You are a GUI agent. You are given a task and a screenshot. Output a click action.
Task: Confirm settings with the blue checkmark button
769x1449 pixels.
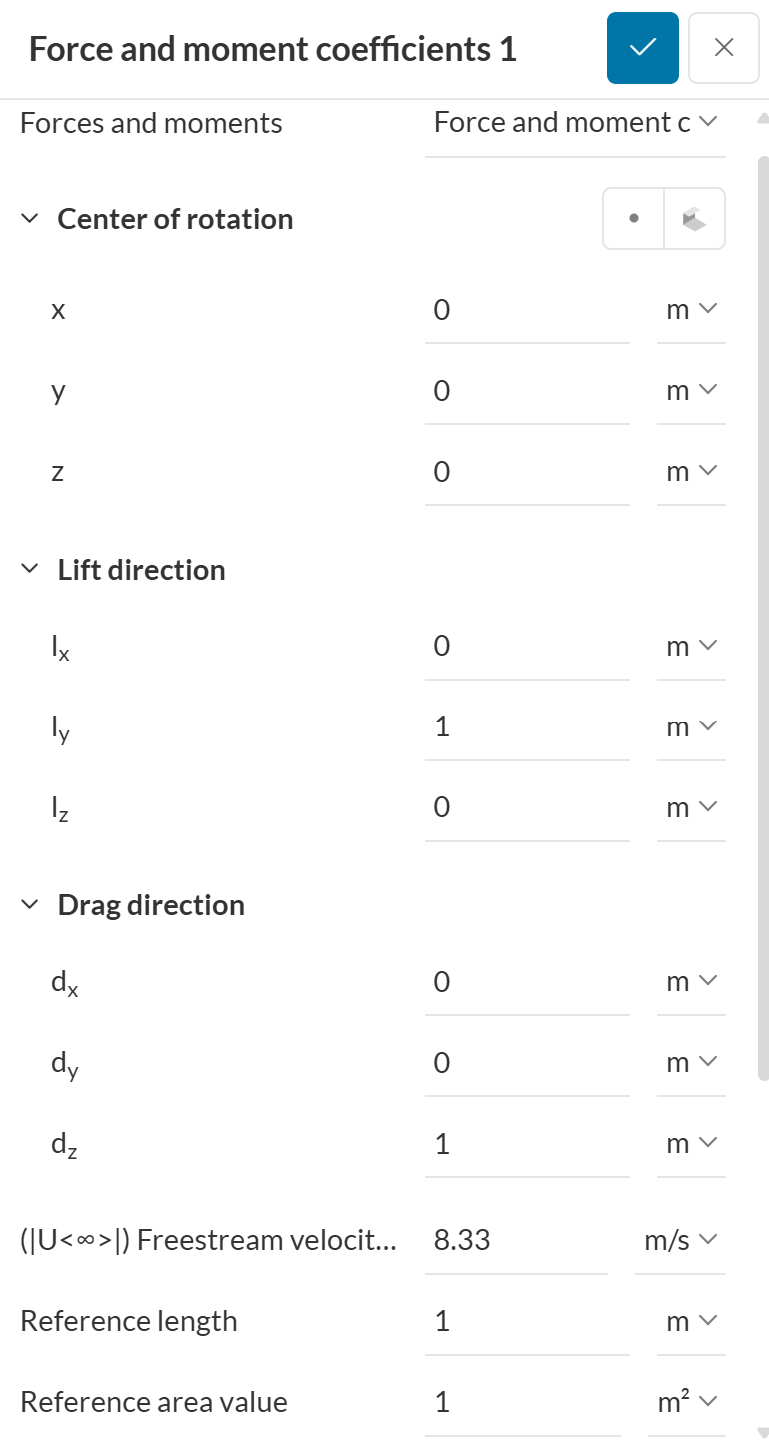pos(642,48)
